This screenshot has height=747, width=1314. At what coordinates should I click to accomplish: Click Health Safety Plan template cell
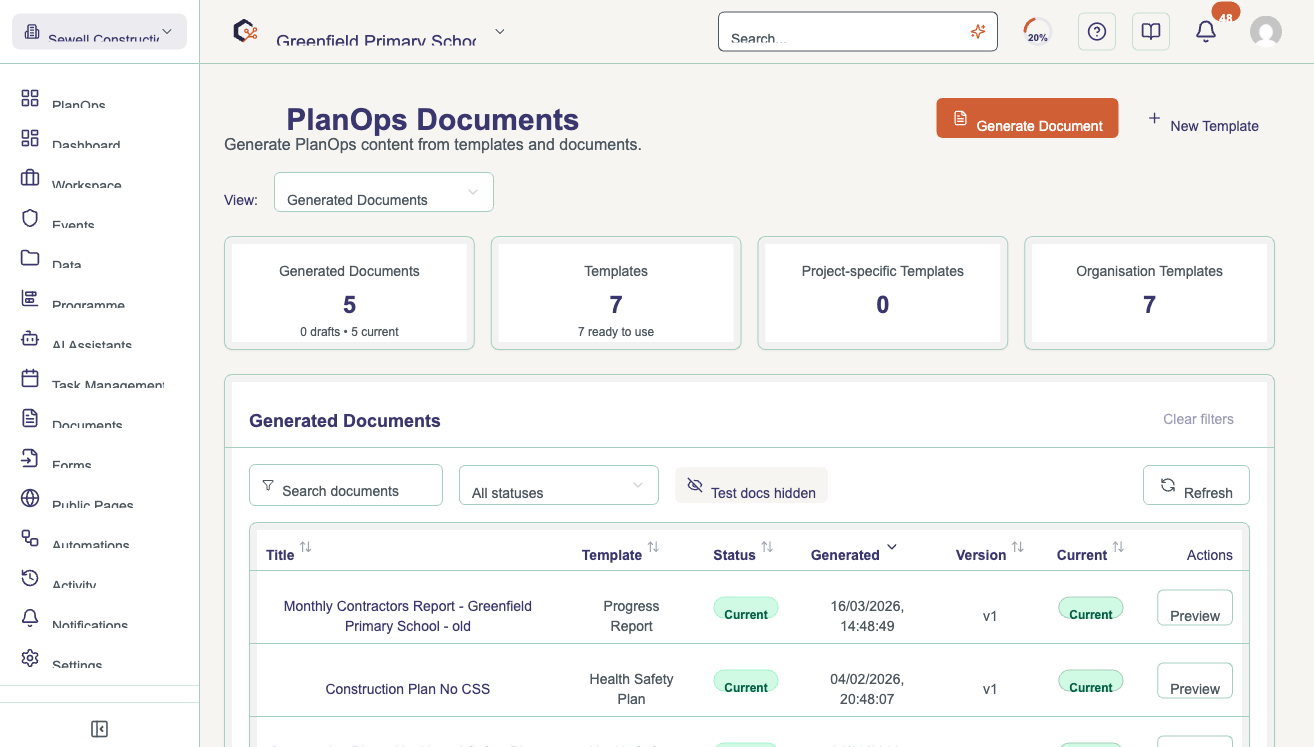[631, 689]
